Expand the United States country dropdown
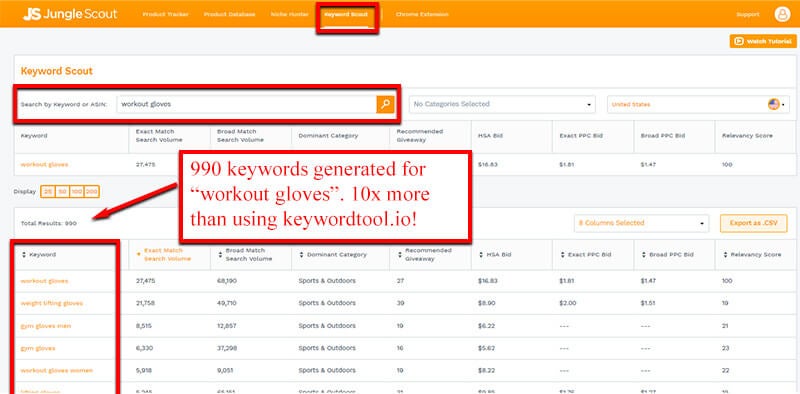800x394 pixels. coord(698,104)
